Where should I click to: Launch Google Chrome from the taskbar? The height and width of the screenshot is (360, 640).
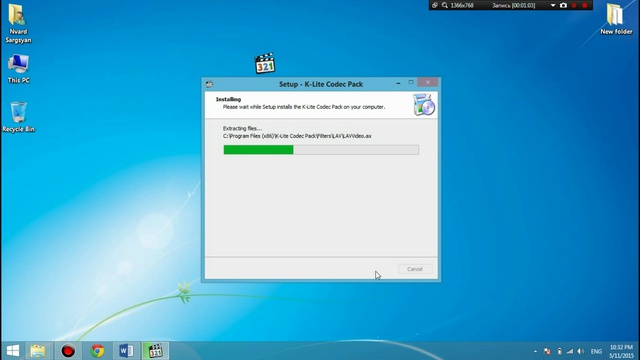[x=97, y=351]
